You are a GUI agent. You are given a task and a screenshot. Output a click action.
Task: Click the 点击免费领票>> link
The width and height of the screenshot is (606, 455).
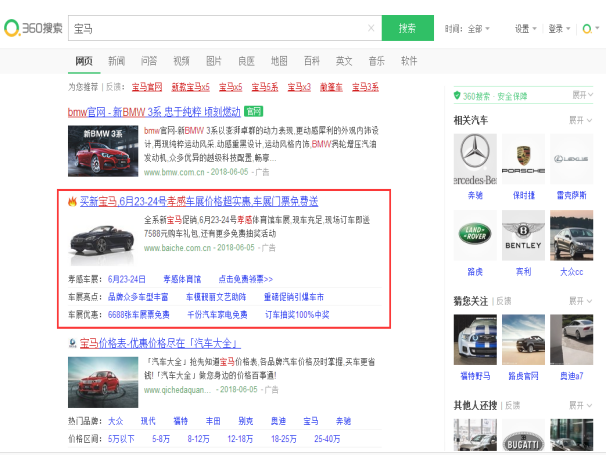pyautogui.click(x=245, y=279)
